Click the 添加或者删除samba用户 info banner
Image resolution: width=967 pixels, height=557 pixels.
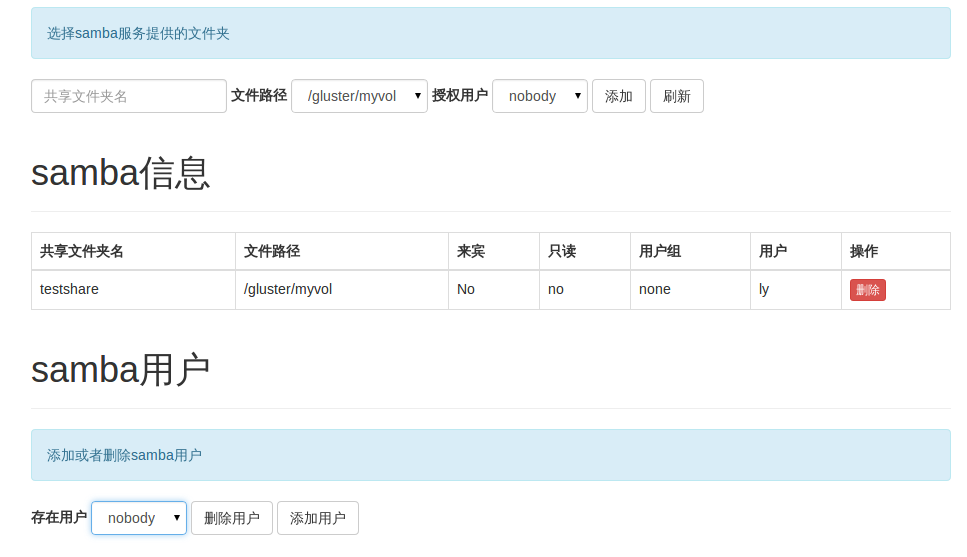[x=491, y=455]
